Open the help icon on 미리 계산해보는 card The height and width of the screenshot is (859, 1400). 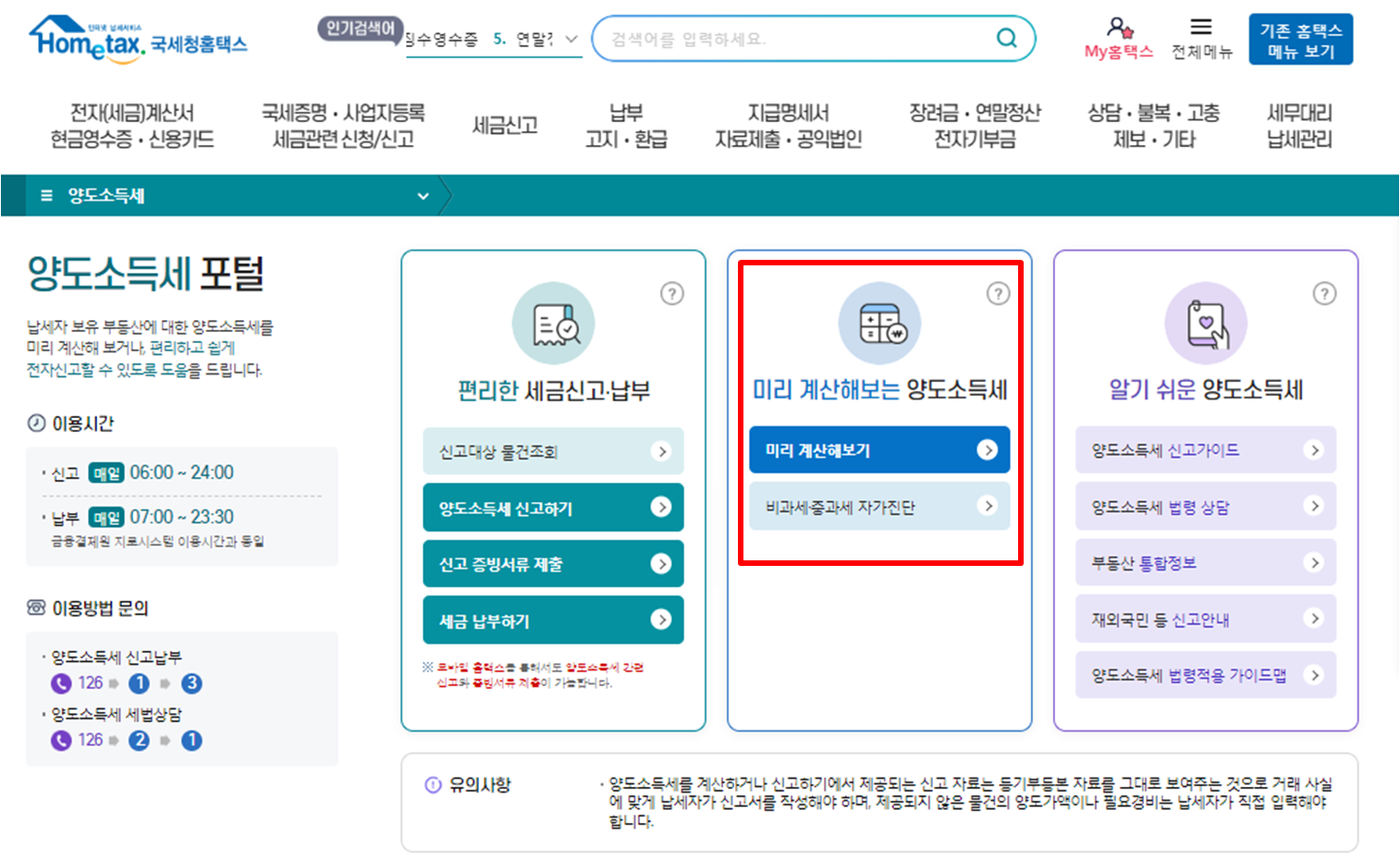(998, 294)
